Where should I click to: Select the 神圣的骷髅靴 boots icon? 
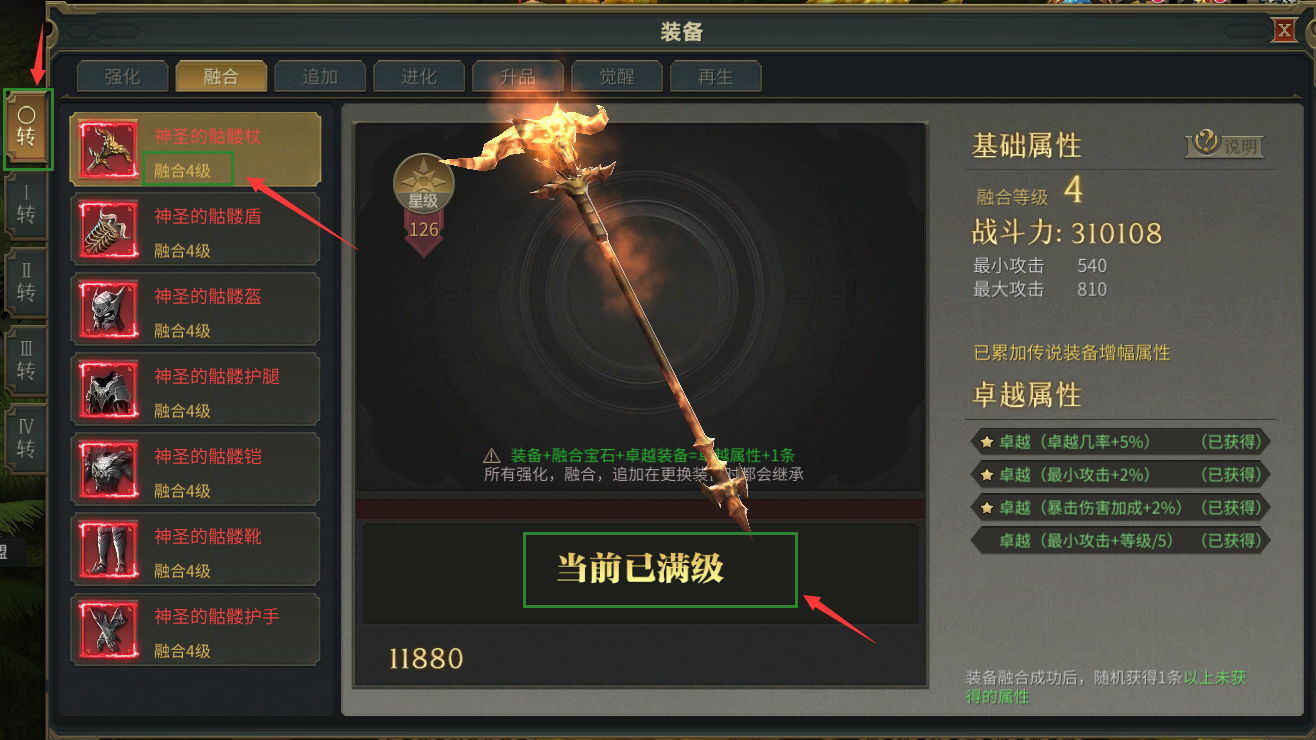coord(108,550)
